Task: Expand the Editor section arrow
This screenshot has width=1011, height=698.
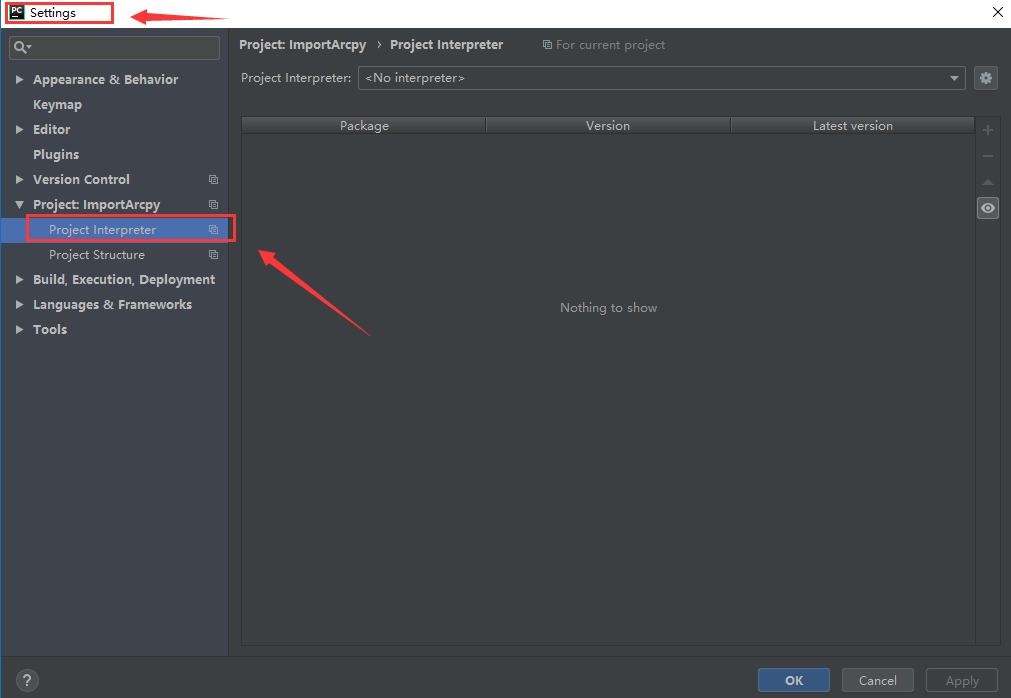Action: 19,130
